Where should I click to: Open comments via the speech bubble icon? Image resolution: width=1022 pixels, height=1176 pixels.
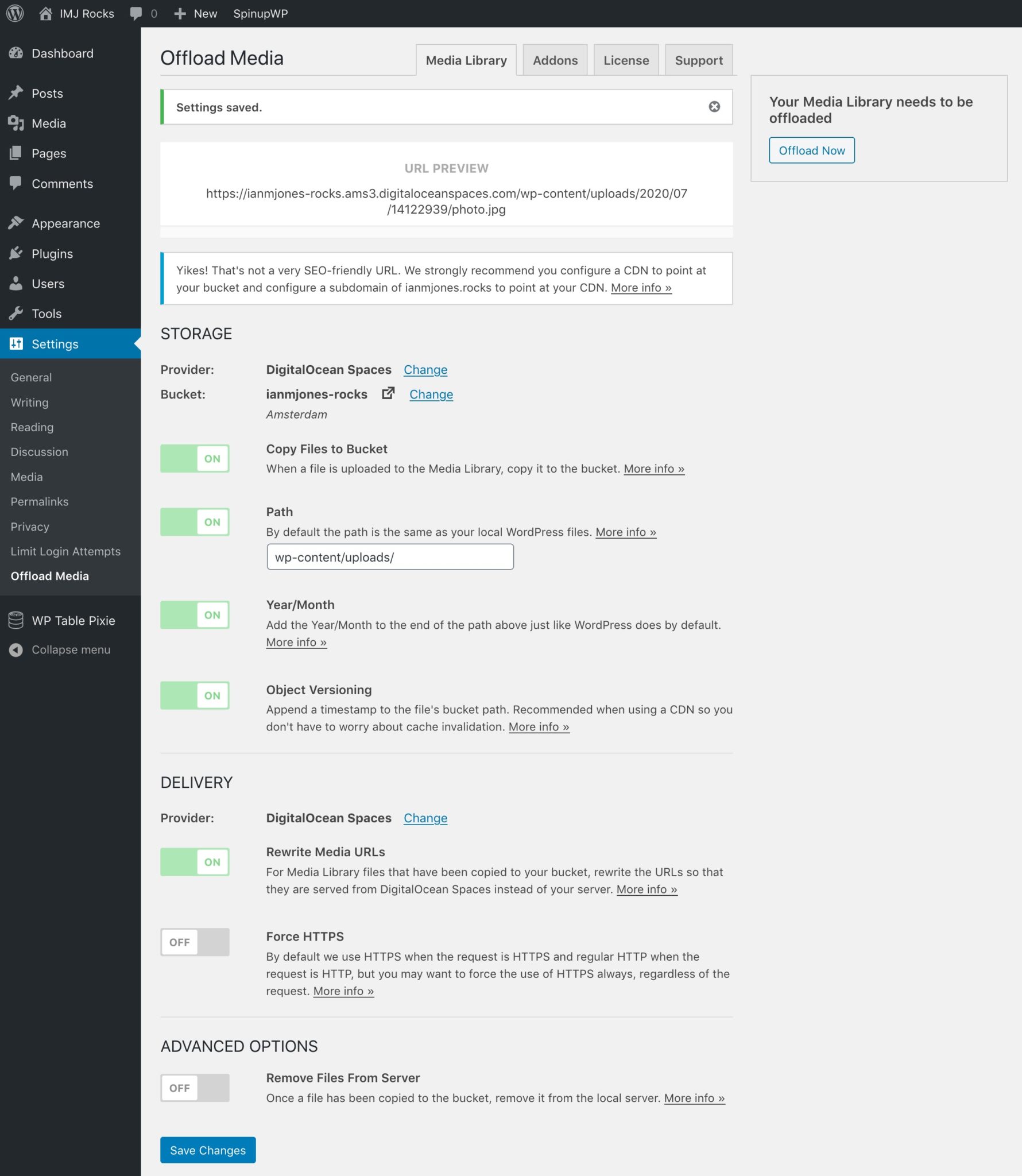137,13
